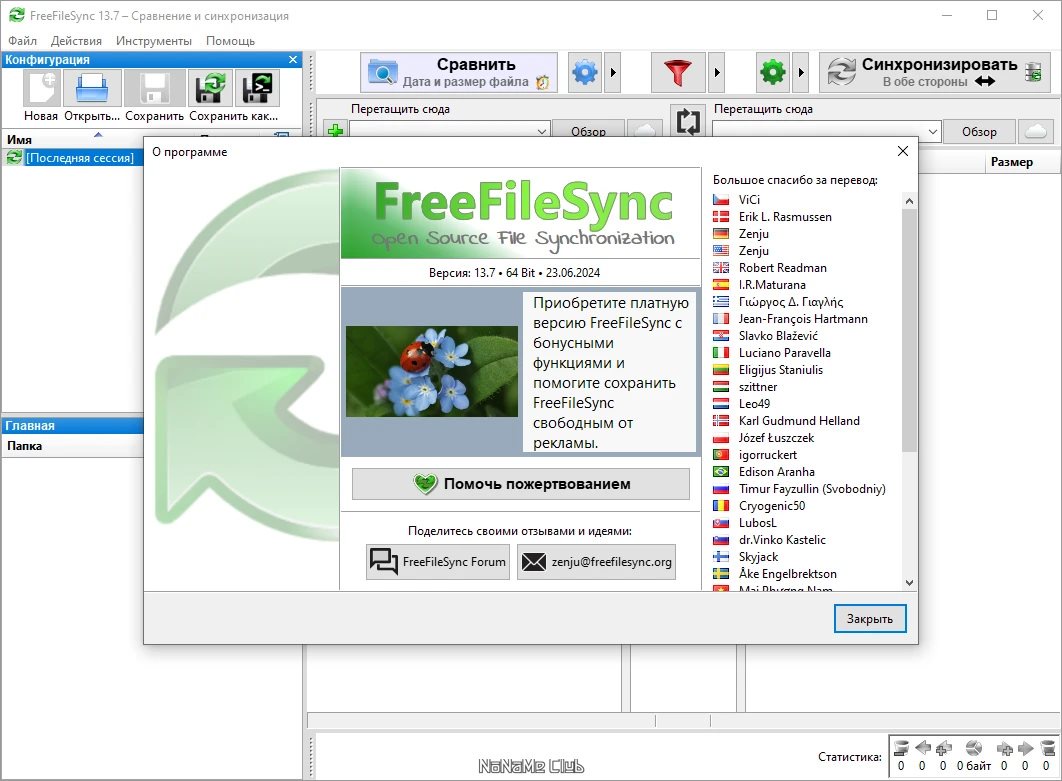Click the translators list scrollbar down arrow
This screenshot has height=781, width=1062.
tap(909, 583)
